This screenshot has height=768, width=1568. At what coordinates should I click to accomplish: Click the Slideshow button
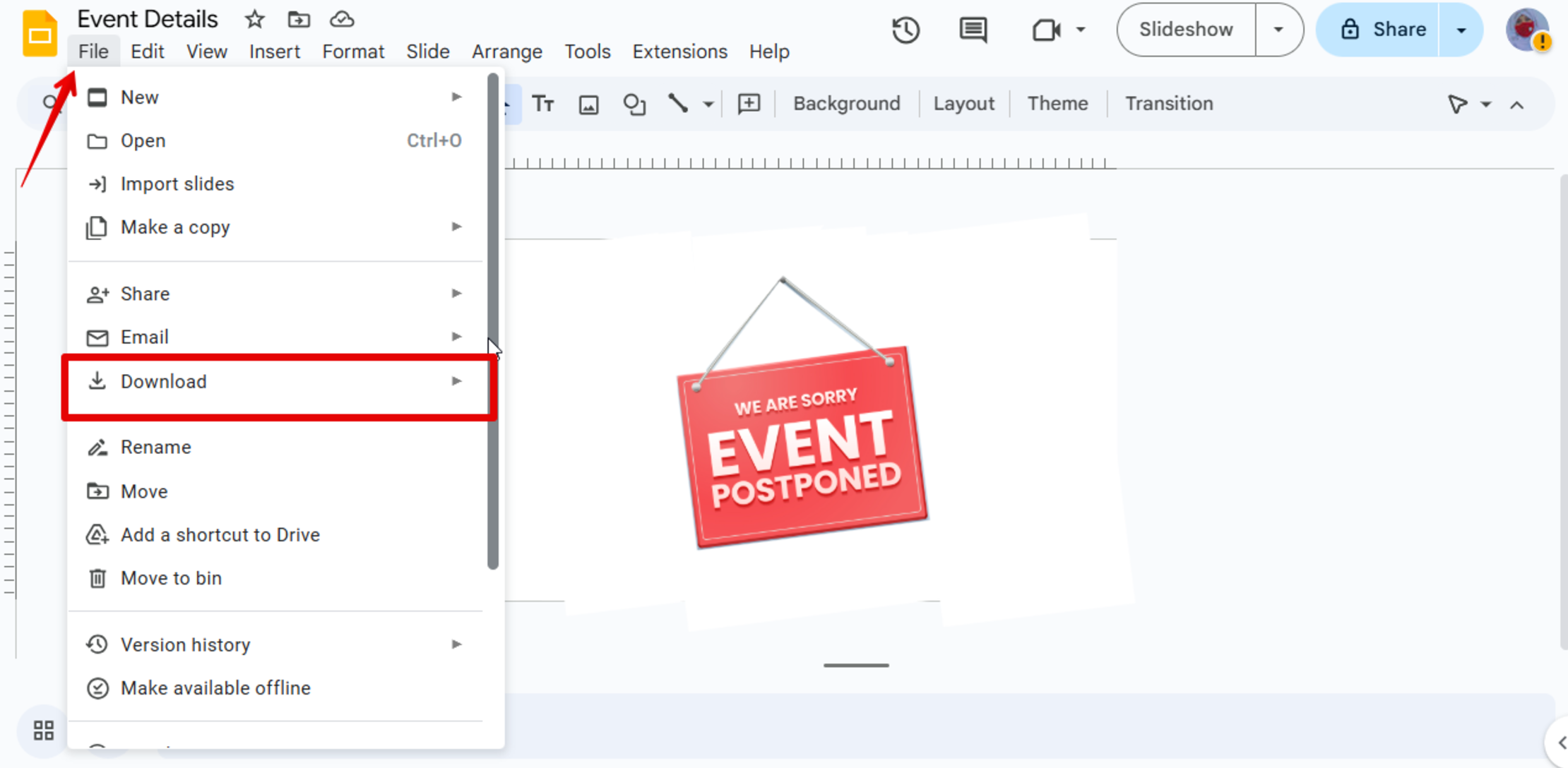point(1186,29)
